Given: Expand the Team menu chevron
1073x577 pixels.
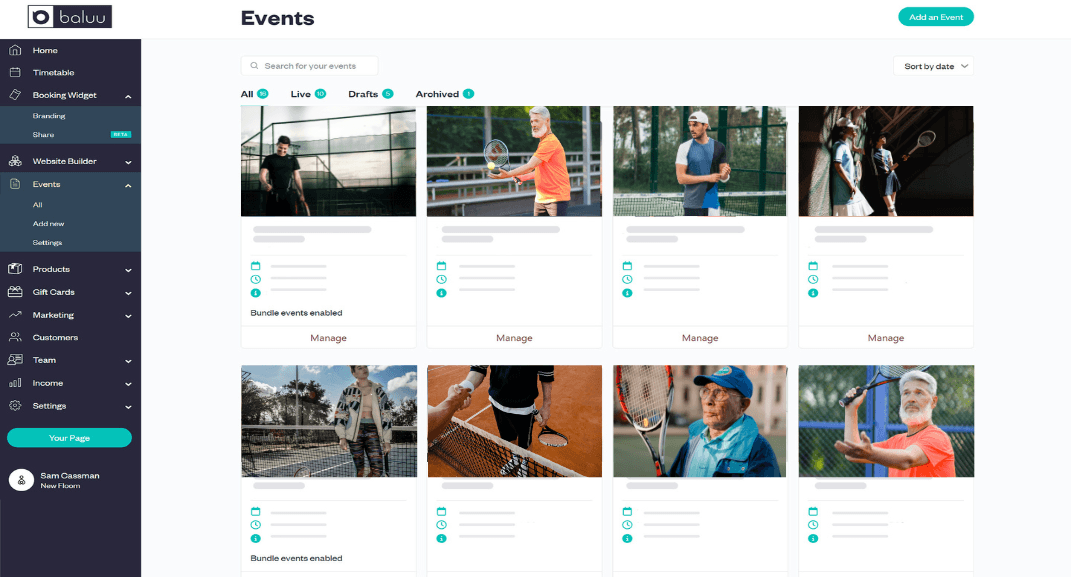Looking at the screenshot, I should (x=128, y=361).
